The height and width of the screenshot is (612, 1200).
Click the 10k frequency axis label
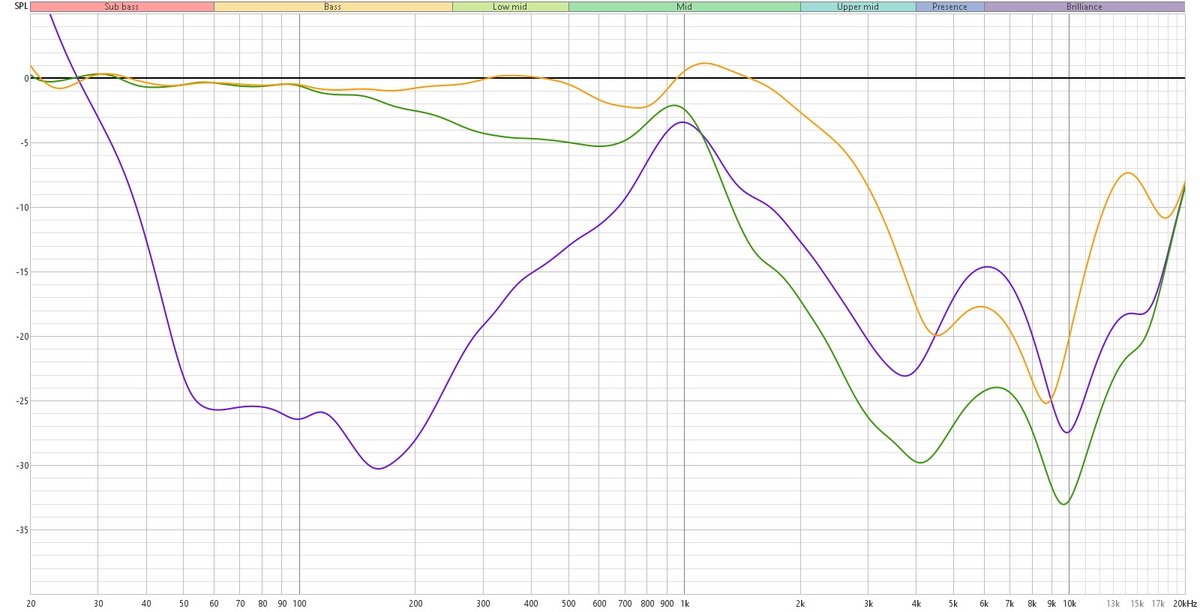coord(1069,604)
